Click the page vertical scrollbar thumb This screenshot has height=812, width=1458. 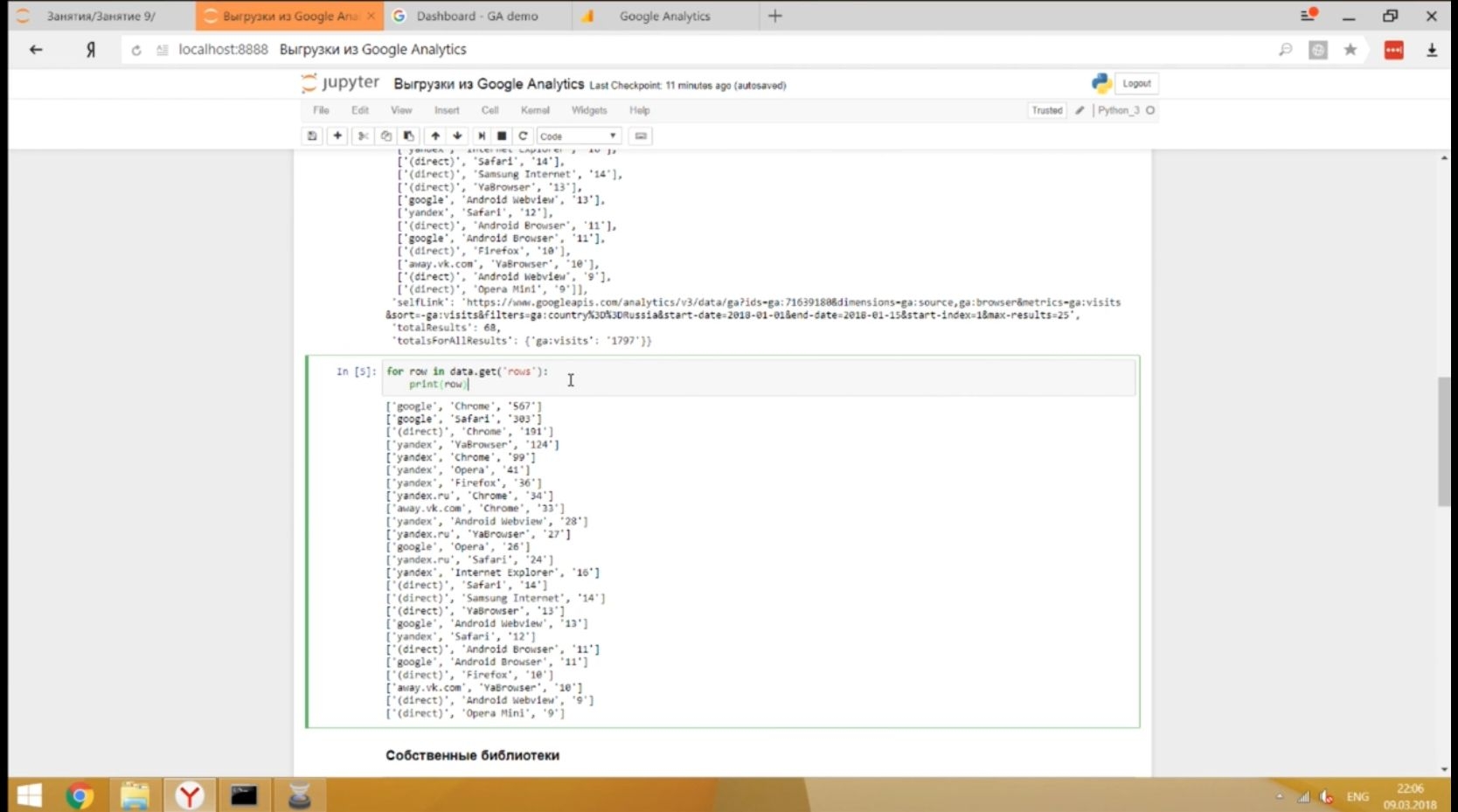tap(1444, 441)
